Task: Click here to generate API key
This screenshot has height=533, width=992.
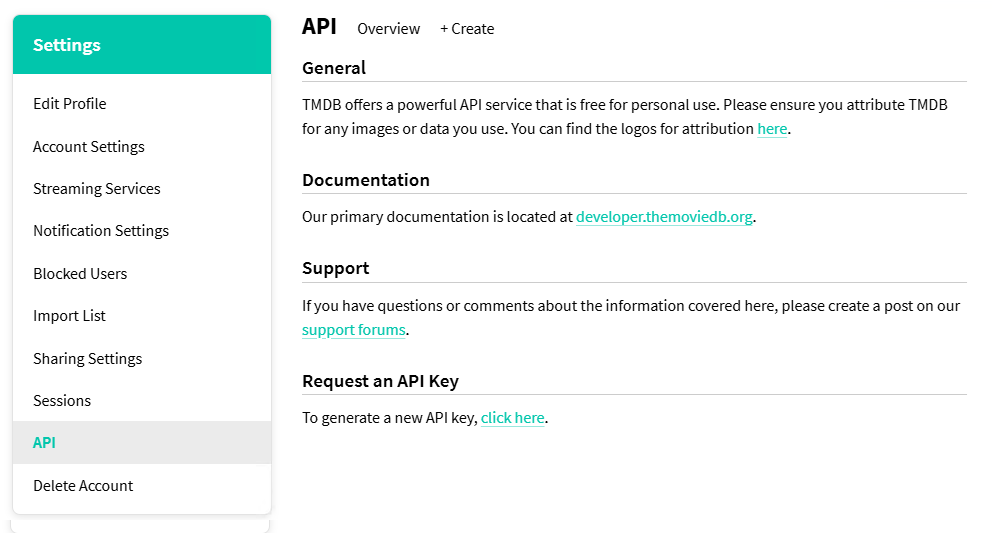Action: coord(512,418)
